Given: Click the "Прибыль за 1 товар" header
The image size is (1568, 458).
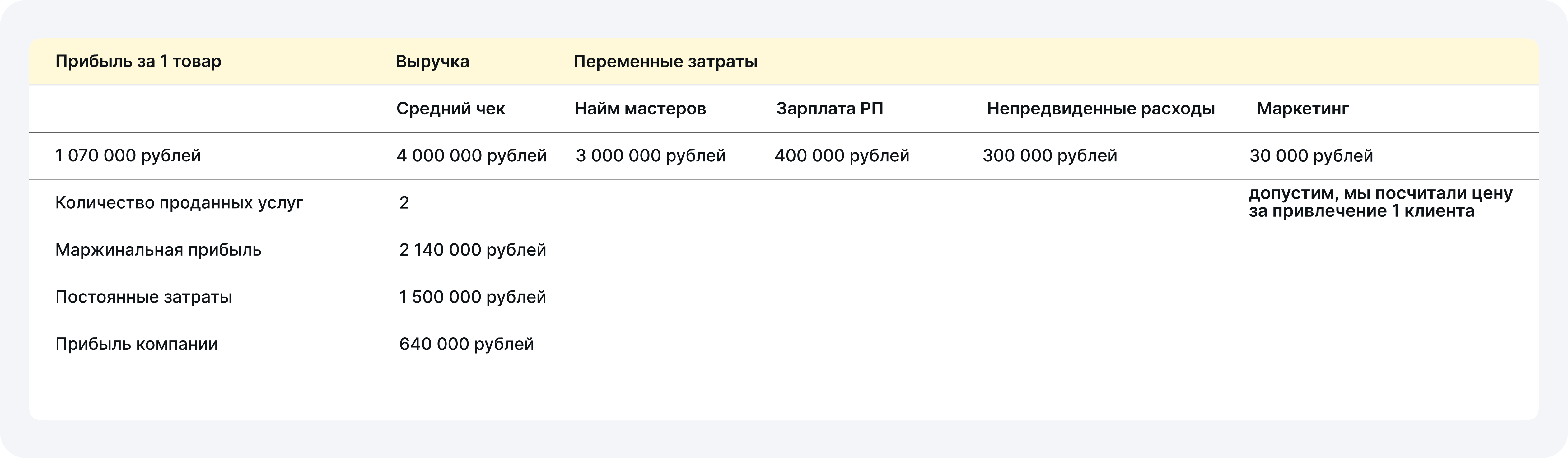Looking at the screenshot, I should click(138, 62).
